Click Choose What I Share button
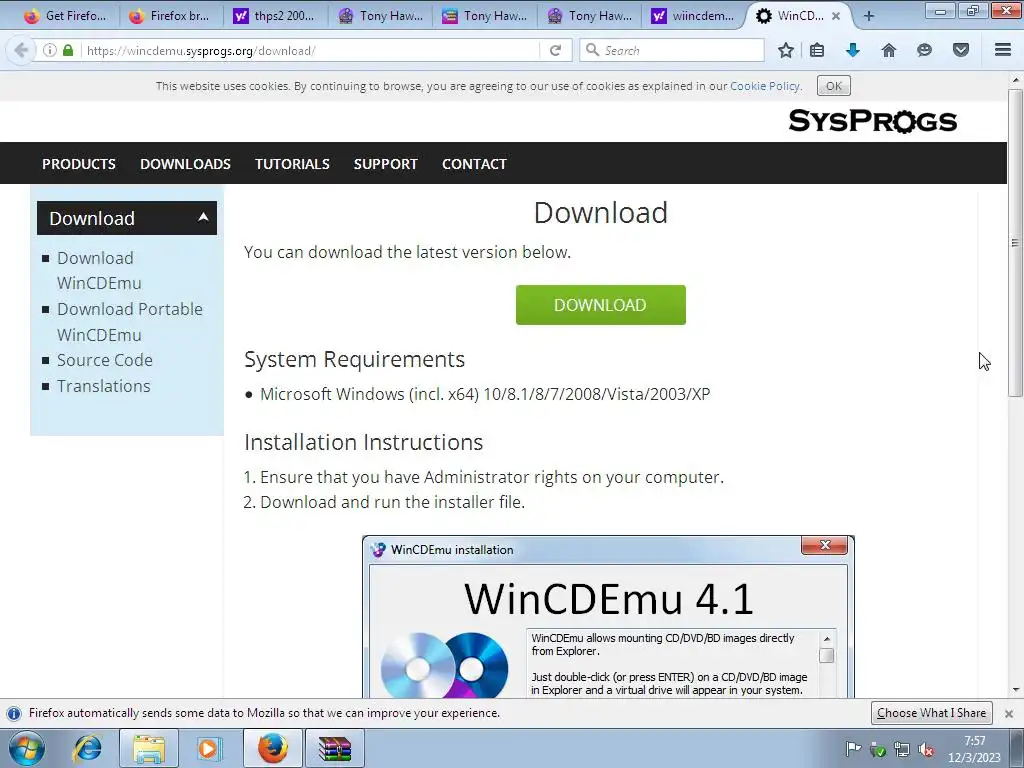 coord(931,713)
